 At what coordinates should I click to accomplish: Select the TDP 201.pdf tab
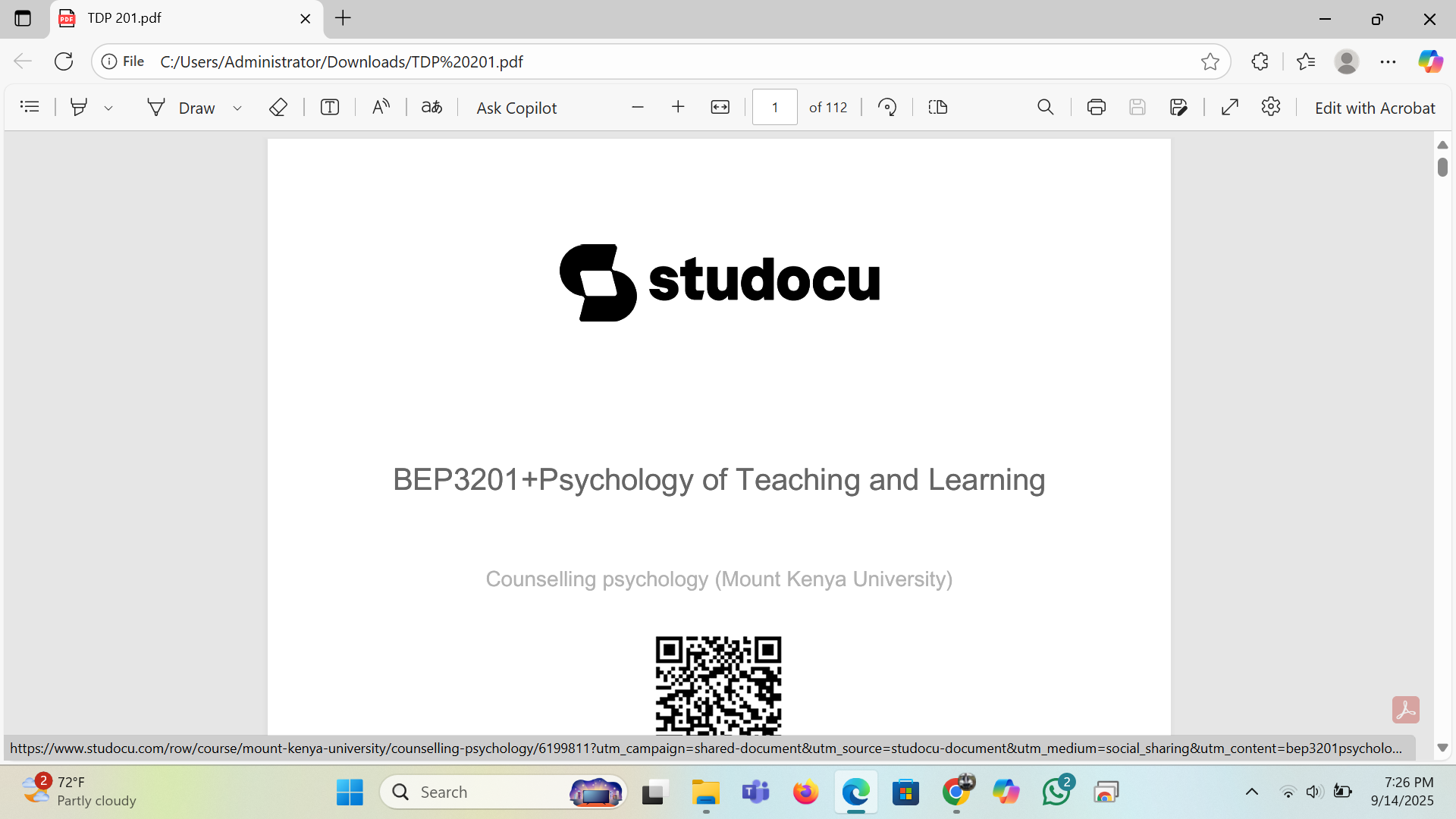[x=174, y=18]
